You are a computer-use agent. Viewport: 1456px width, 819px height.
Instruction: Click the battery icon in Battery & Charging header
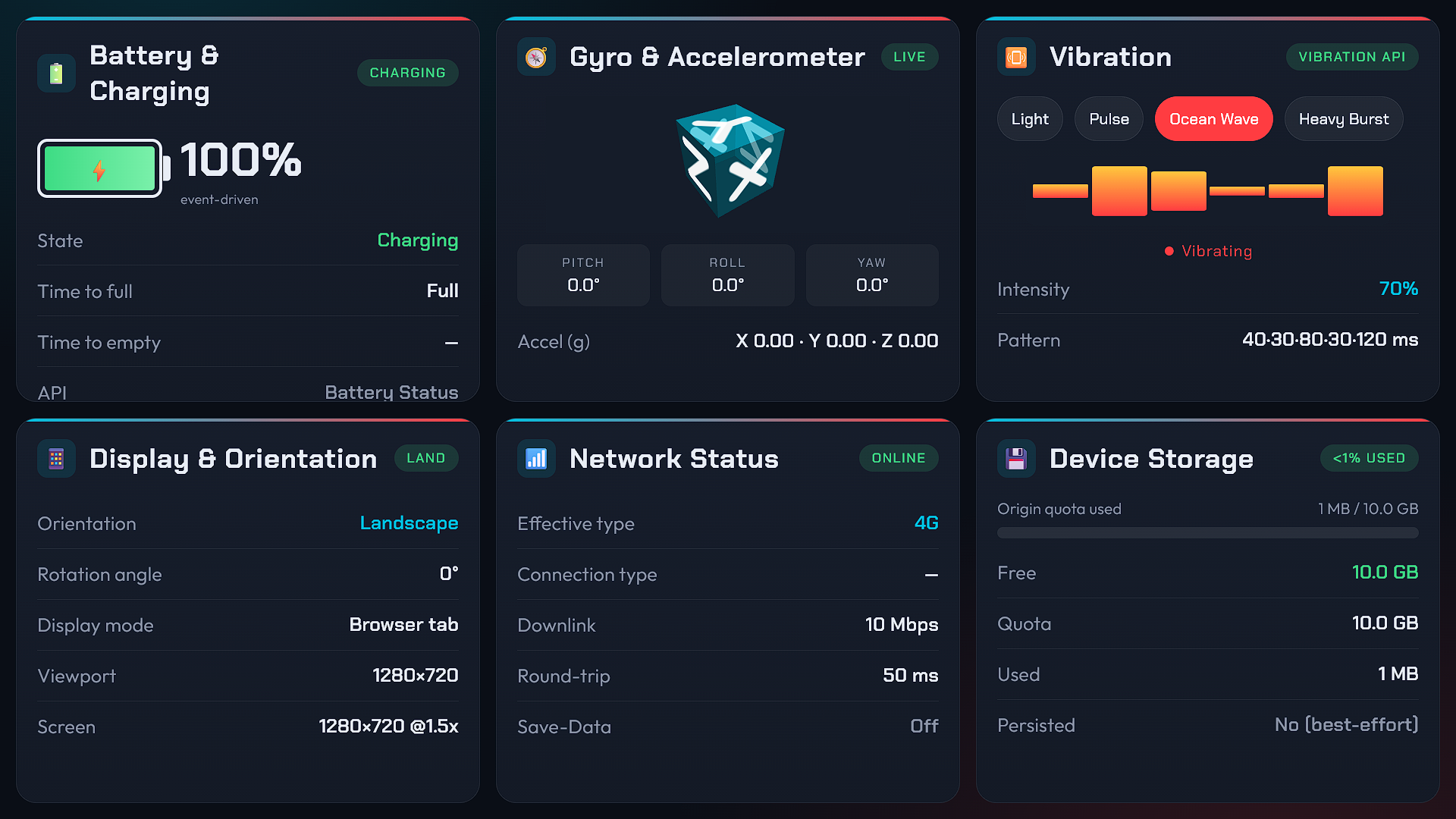coord(56,74)
